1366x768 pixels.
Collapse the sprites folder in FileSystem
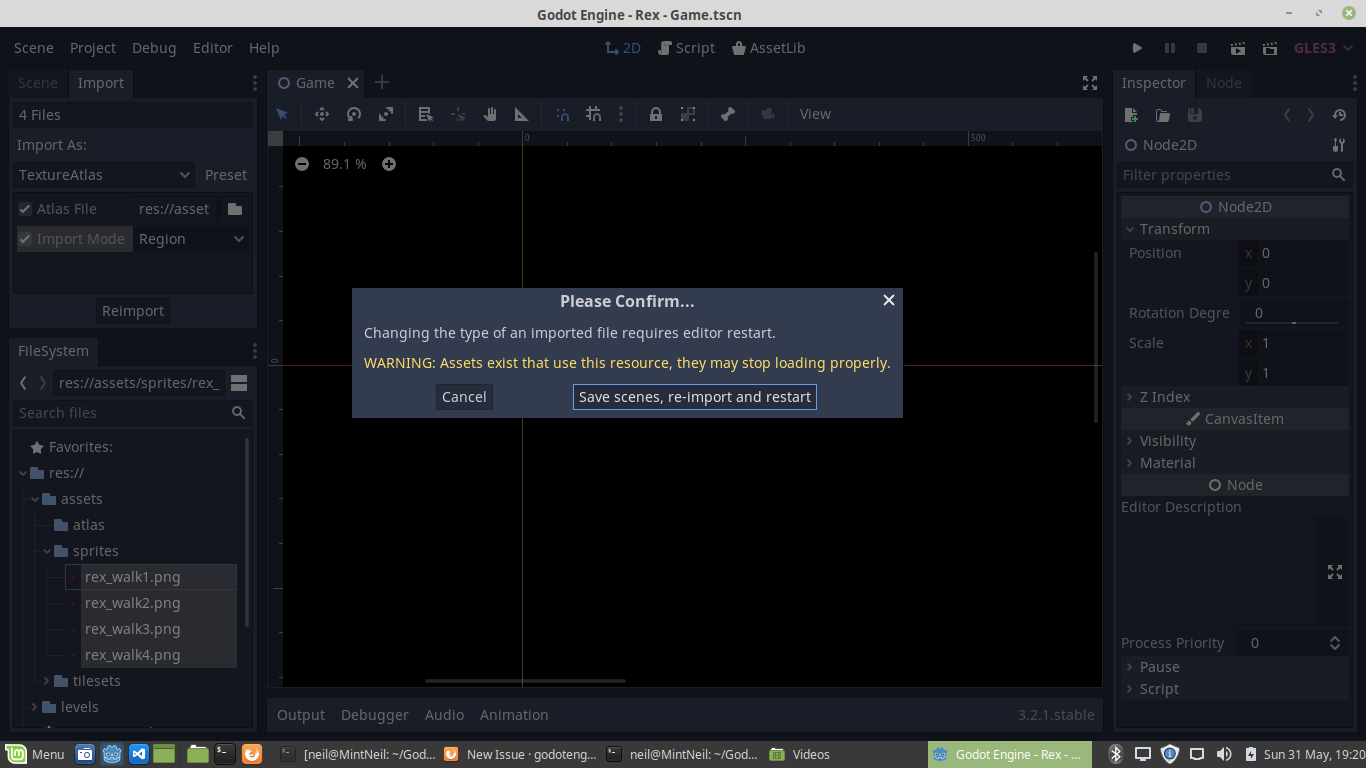click(46, 550)
